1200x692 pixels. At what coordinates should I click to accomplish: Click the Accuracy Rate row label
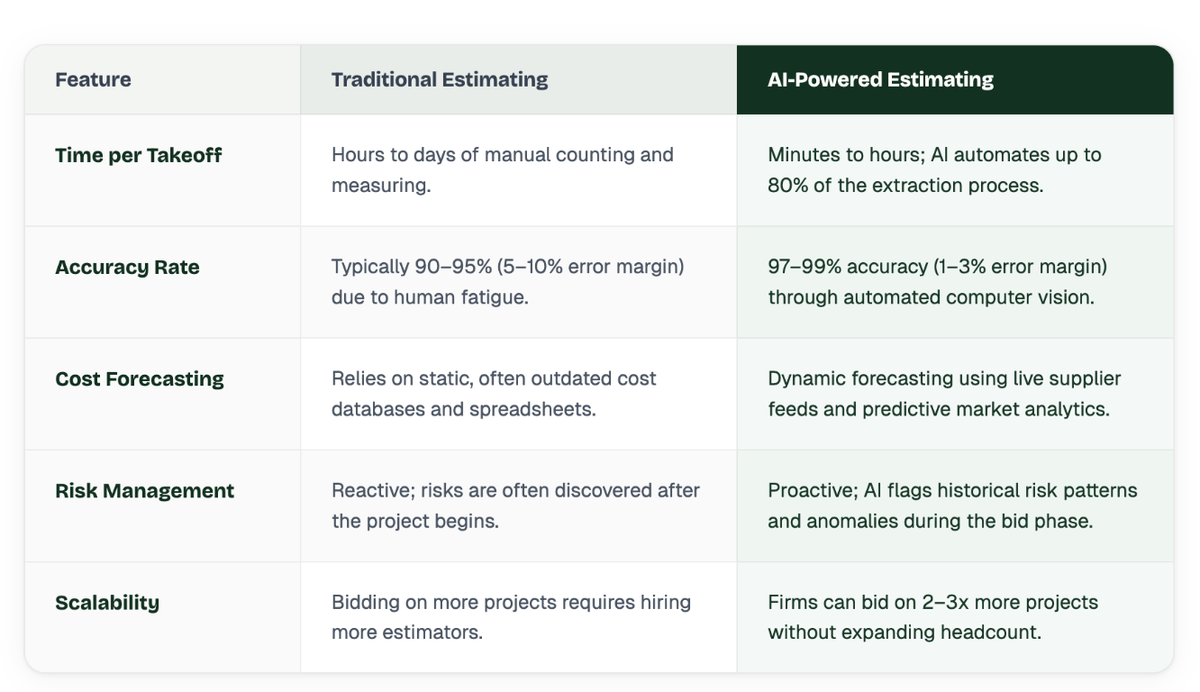pyautogui.click(x=127, y=267)
